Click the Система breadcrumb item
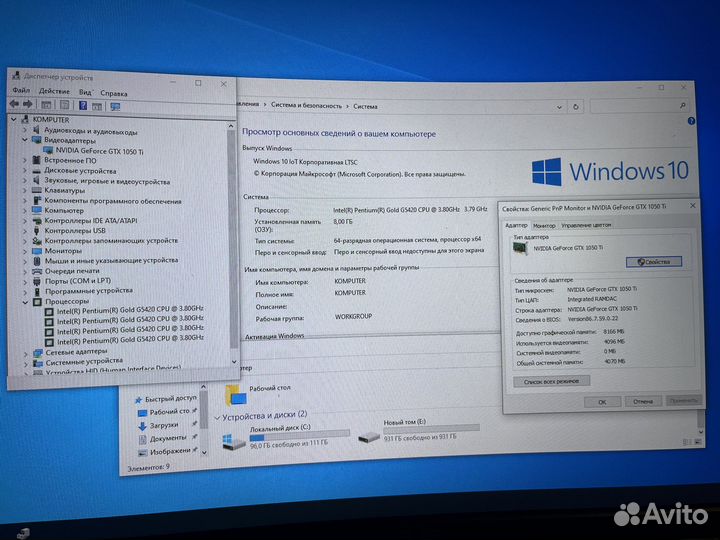Image resolution: width=720 pixels, height=540 pixels. (366, 106)
